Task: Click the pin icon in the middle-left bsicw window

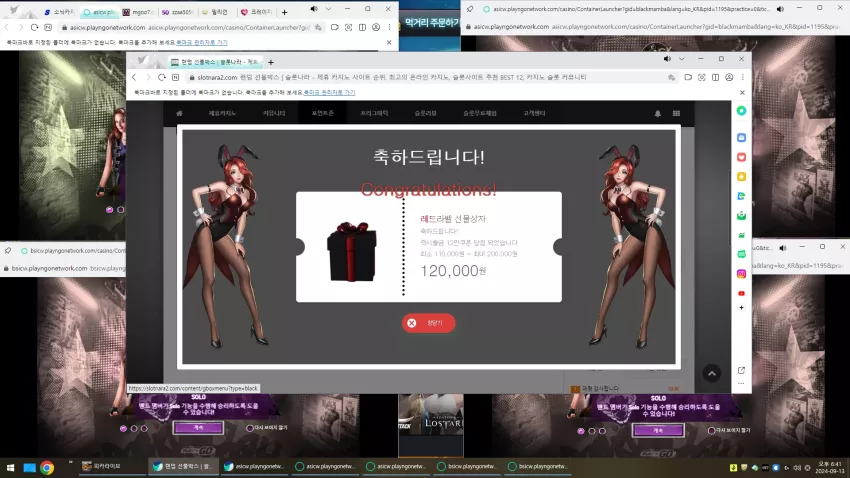Action: (x=8, y=250)
